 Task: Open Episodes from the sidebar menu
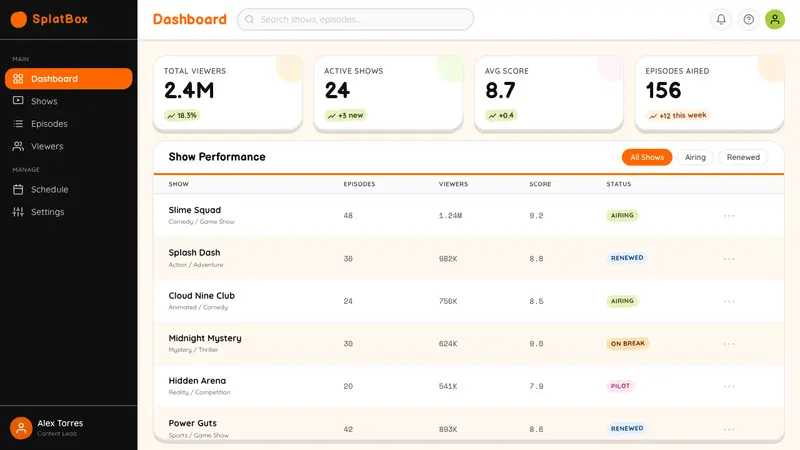68,123
